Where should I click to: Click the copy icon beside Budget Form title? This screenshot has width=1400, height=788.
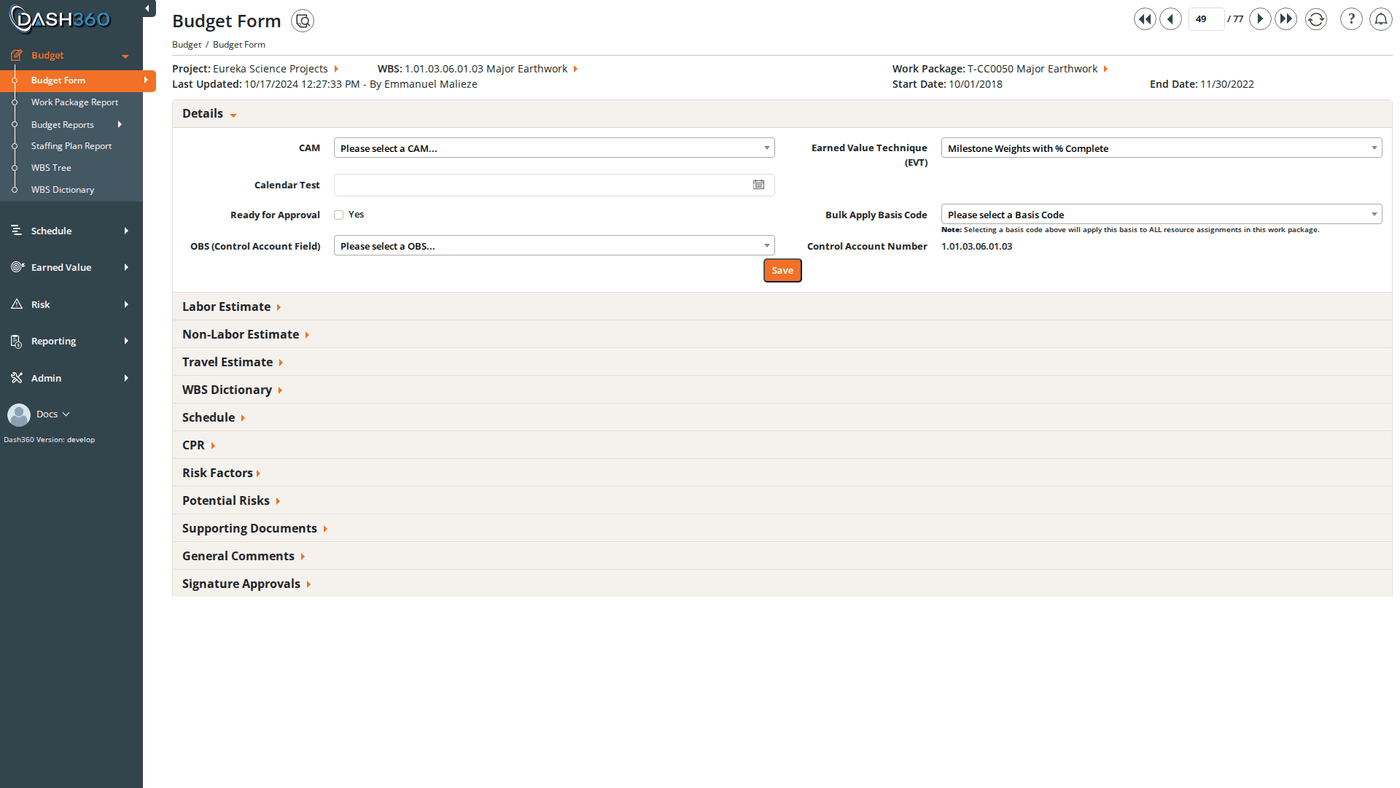[x=302, y=21]
